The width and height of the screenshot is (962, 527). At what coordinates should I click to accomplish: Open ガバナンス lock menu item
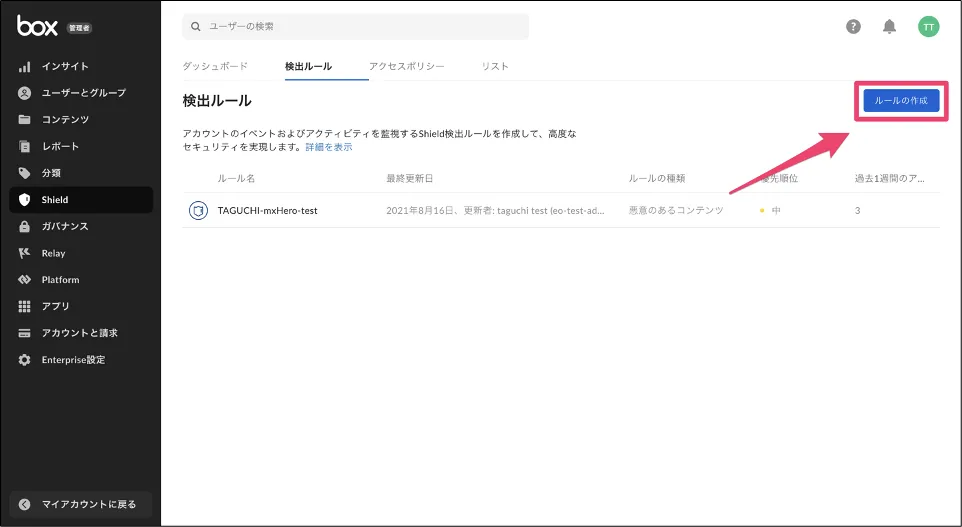click(x=64, y=226)
